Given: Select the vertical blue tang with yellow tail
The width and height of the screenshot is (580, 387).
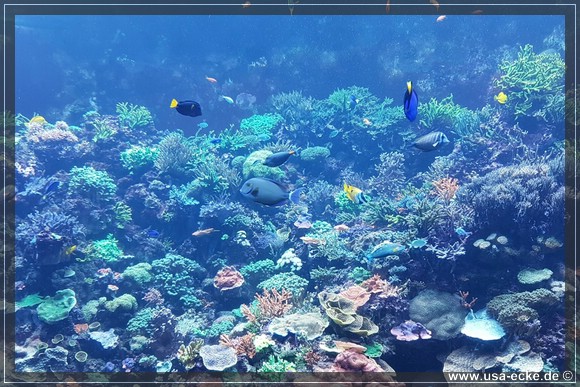Looking at the screenshot, I should pyautogui.click(x=411, y=101).
